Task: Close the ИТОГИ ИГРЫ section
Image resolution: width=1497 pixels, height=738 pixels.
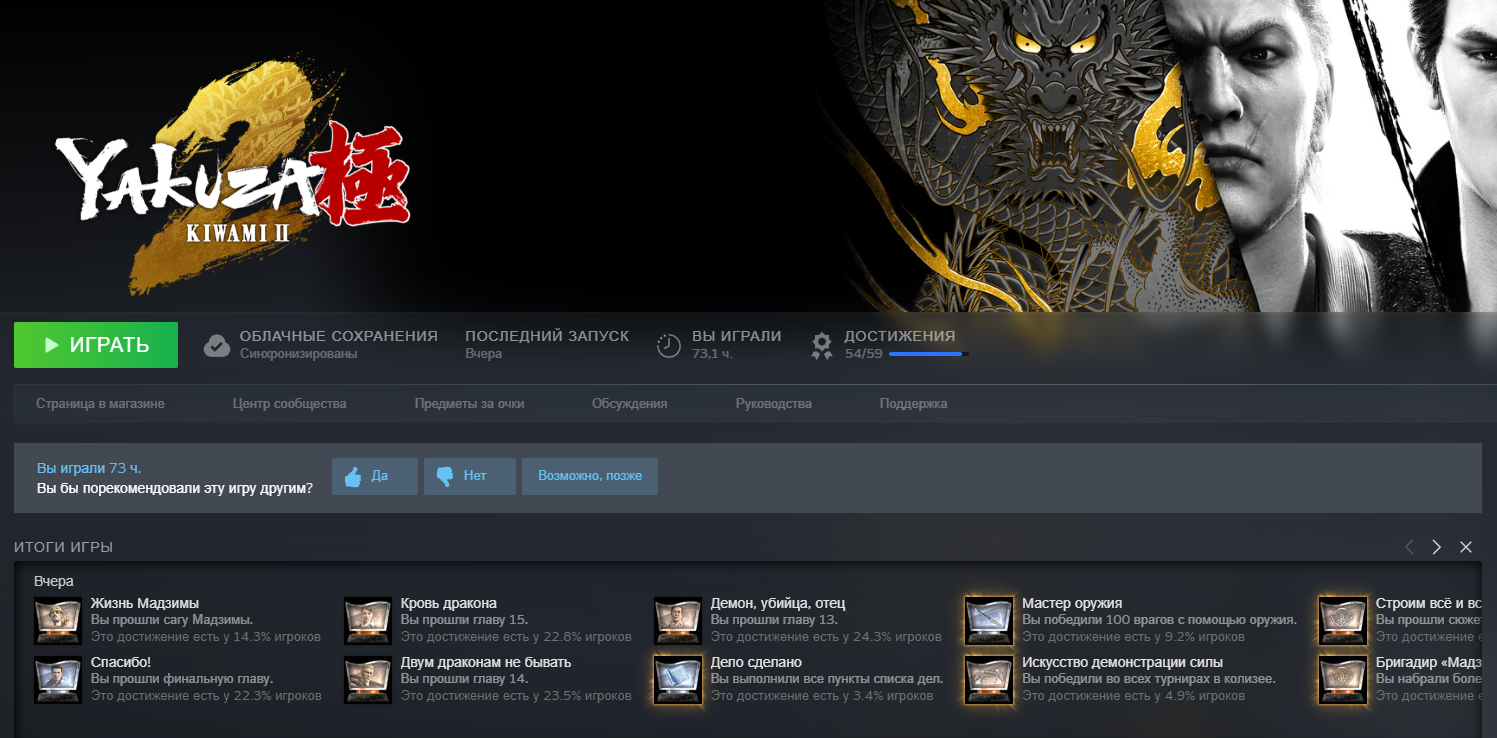Action: click(x=1466, y=547)
